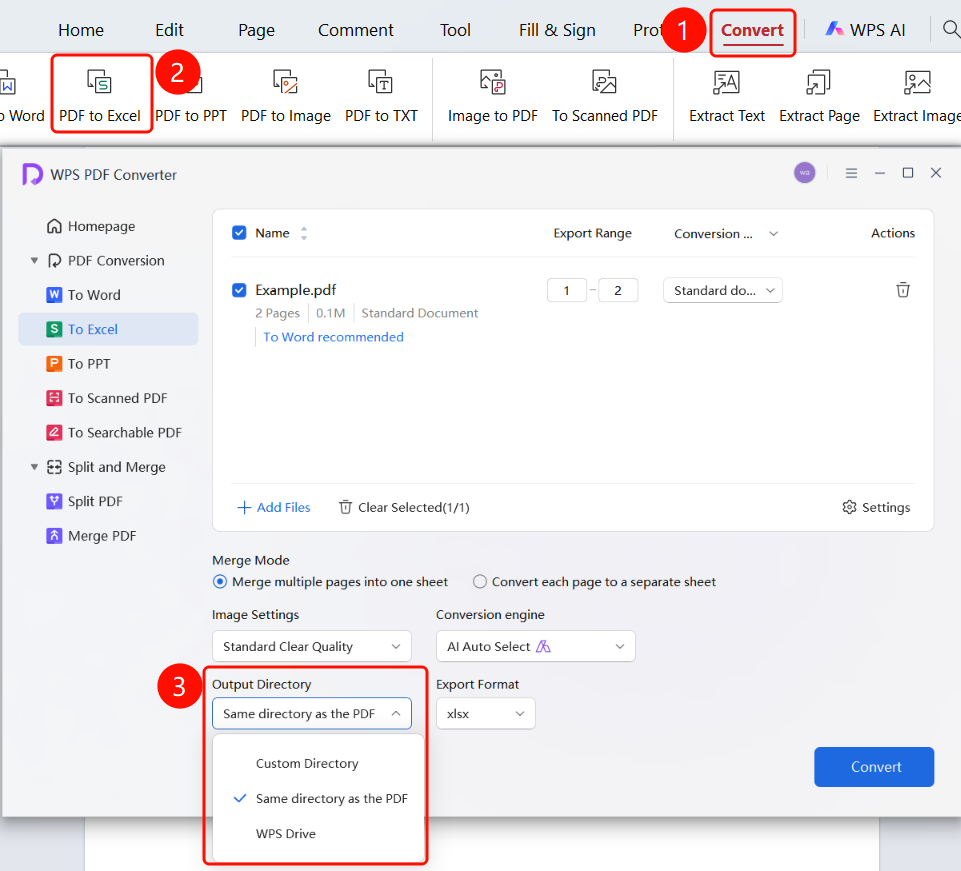The image size is (961, 871).
Task: Open the converter hamburger menu
Action: tap(851, 173)
